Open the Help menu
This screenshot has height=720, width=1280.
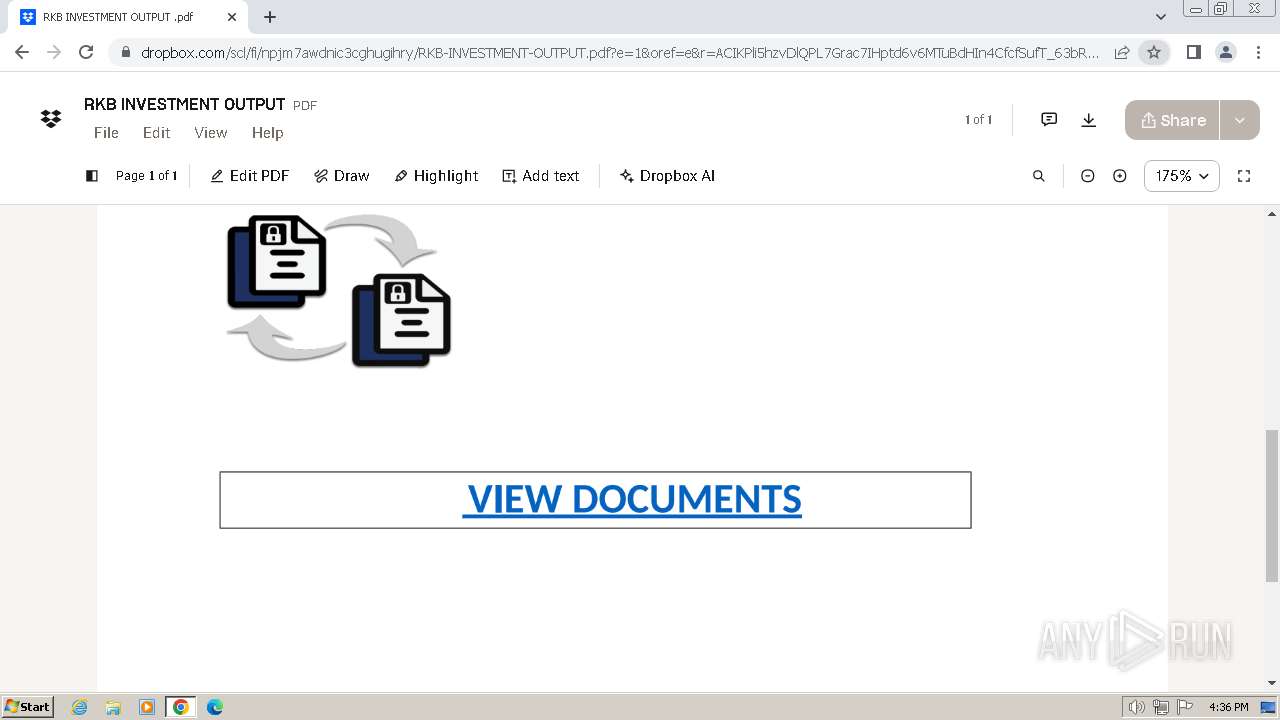[x=267, y=132]
